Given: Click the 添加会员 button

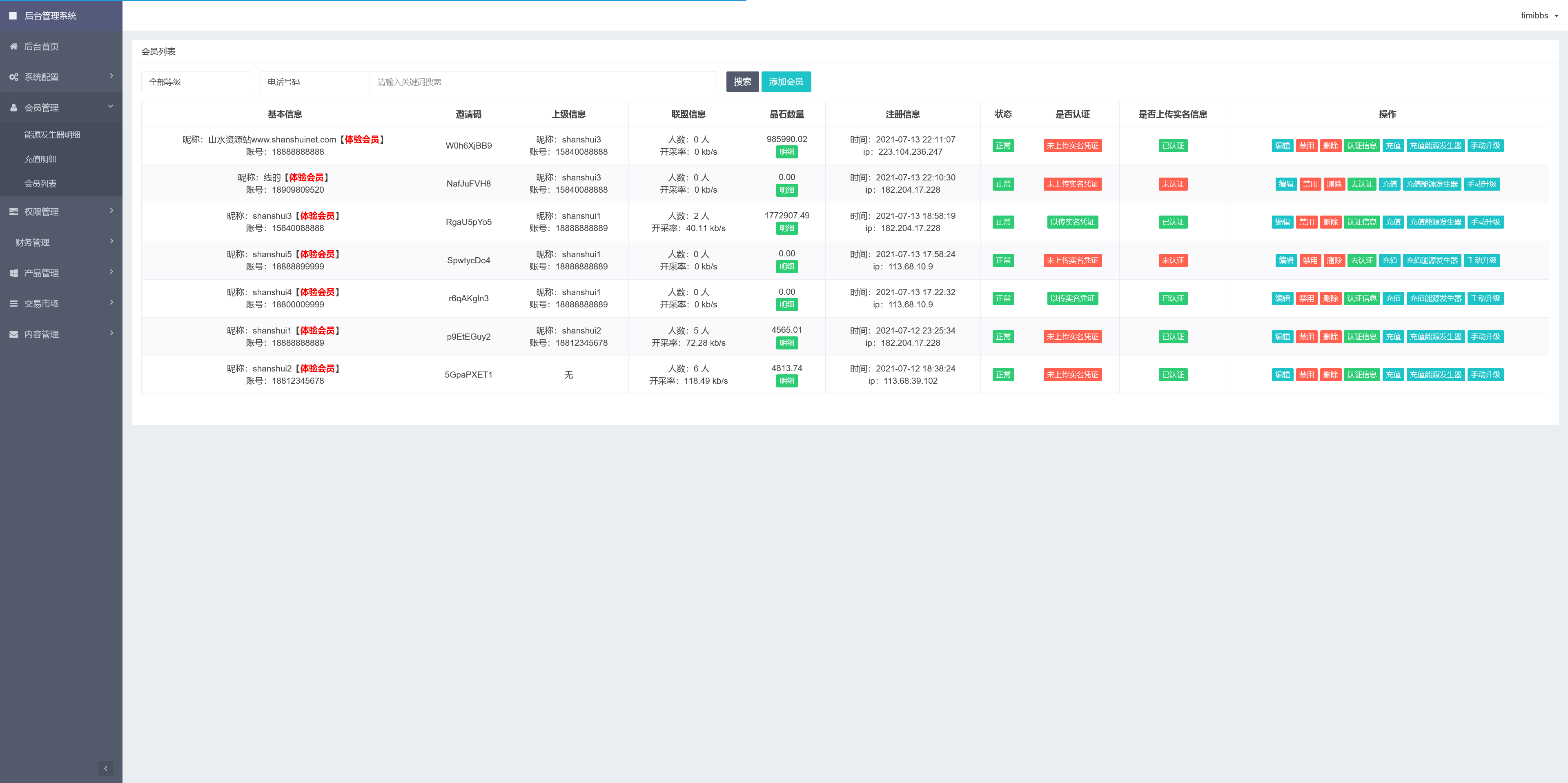Looking at the screenshot, I should tap(785, 82).
